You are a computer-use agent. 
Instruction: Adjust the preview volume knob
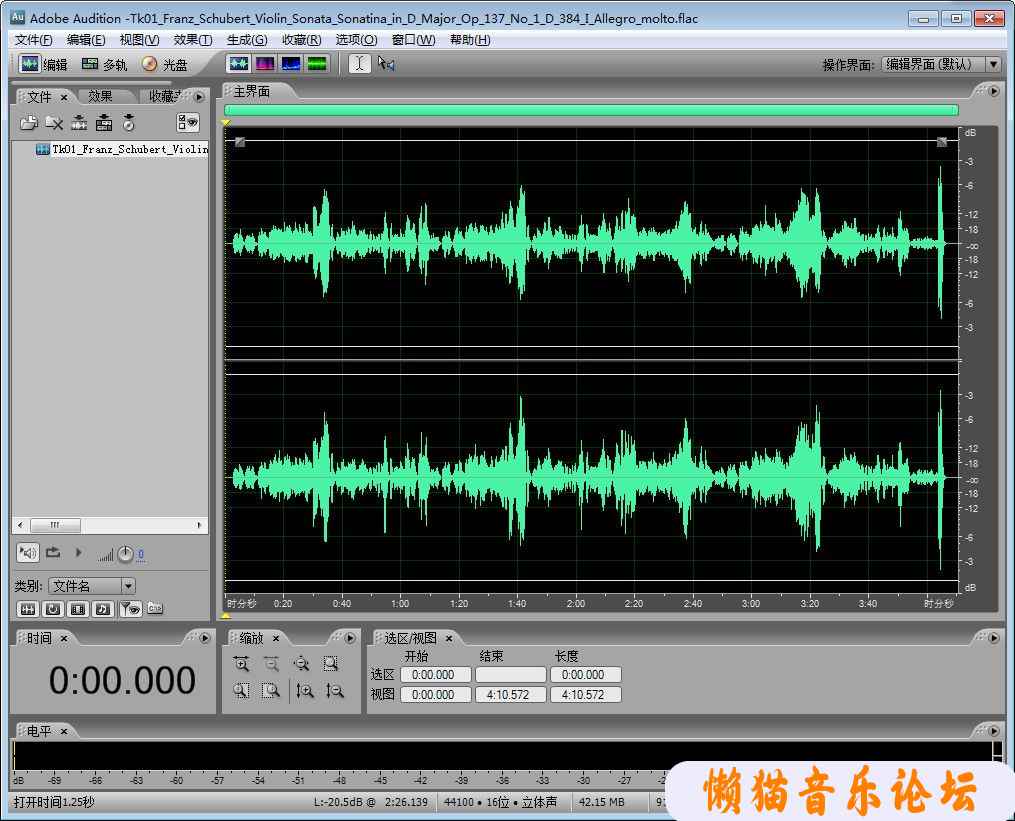coord(125,554)
